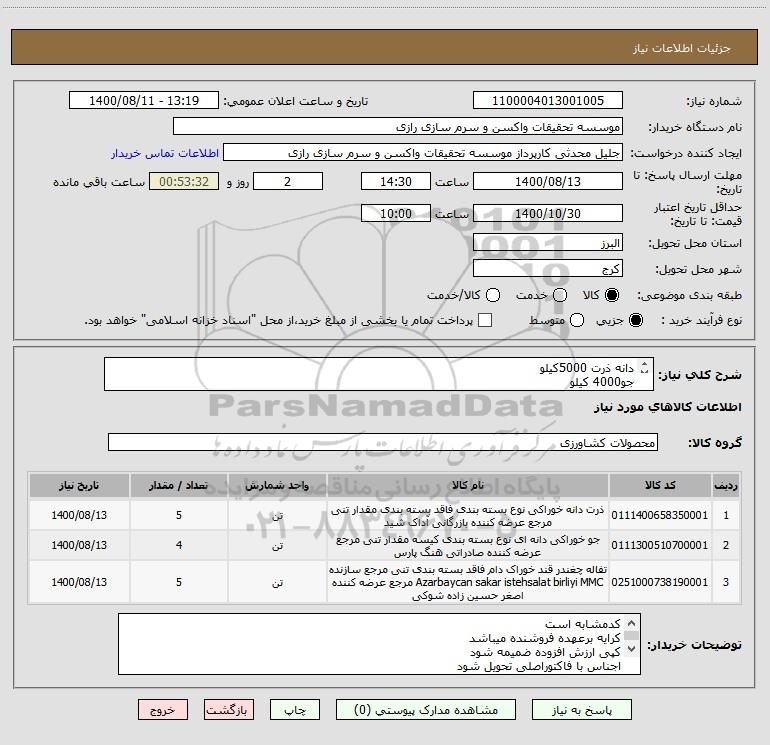Image resolution: width=770 pixels, height=745 pixels.
Task: Click product code 0111400658350001
Action: point(660,515)
